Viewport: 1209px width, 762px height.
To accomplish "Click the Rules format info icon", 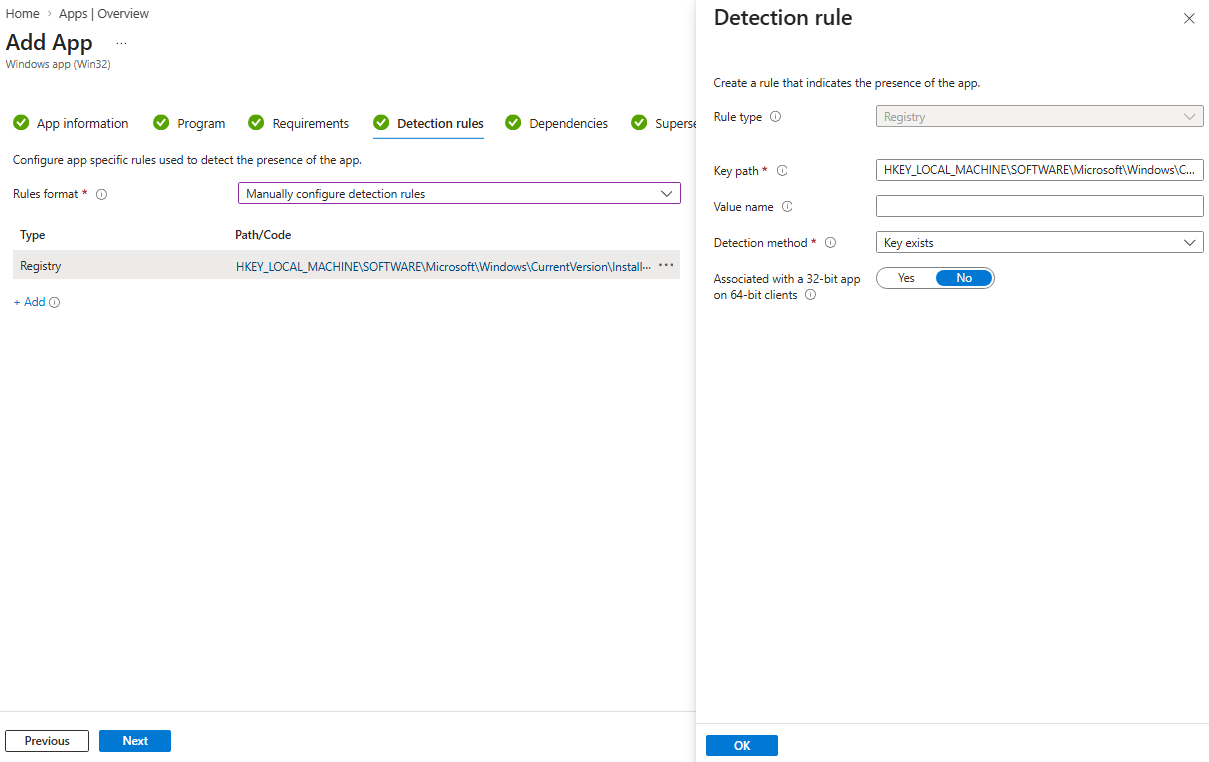I will pyautogui.click(x=101, y=194).
